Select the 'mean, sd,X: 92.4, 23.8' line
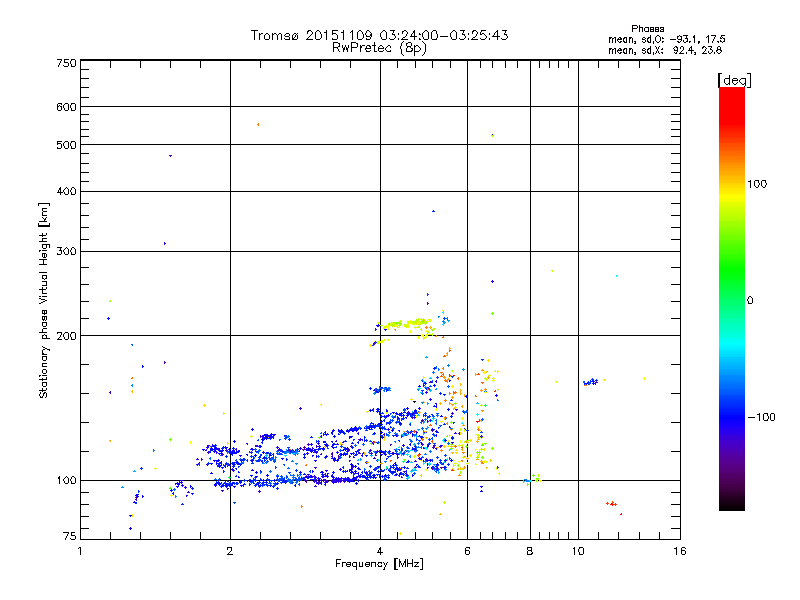 tap(665, 50)
